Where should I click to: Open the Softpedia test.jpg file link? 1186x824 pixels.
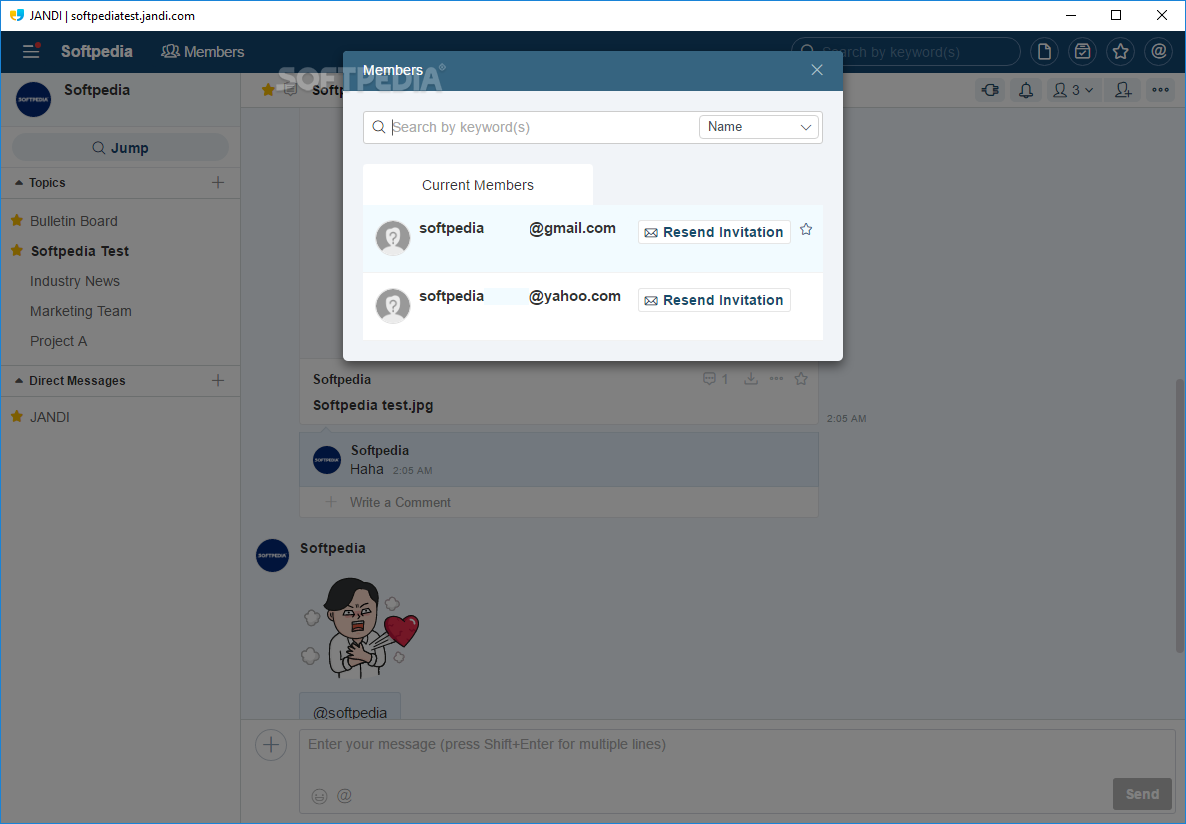tap(373, 406)
